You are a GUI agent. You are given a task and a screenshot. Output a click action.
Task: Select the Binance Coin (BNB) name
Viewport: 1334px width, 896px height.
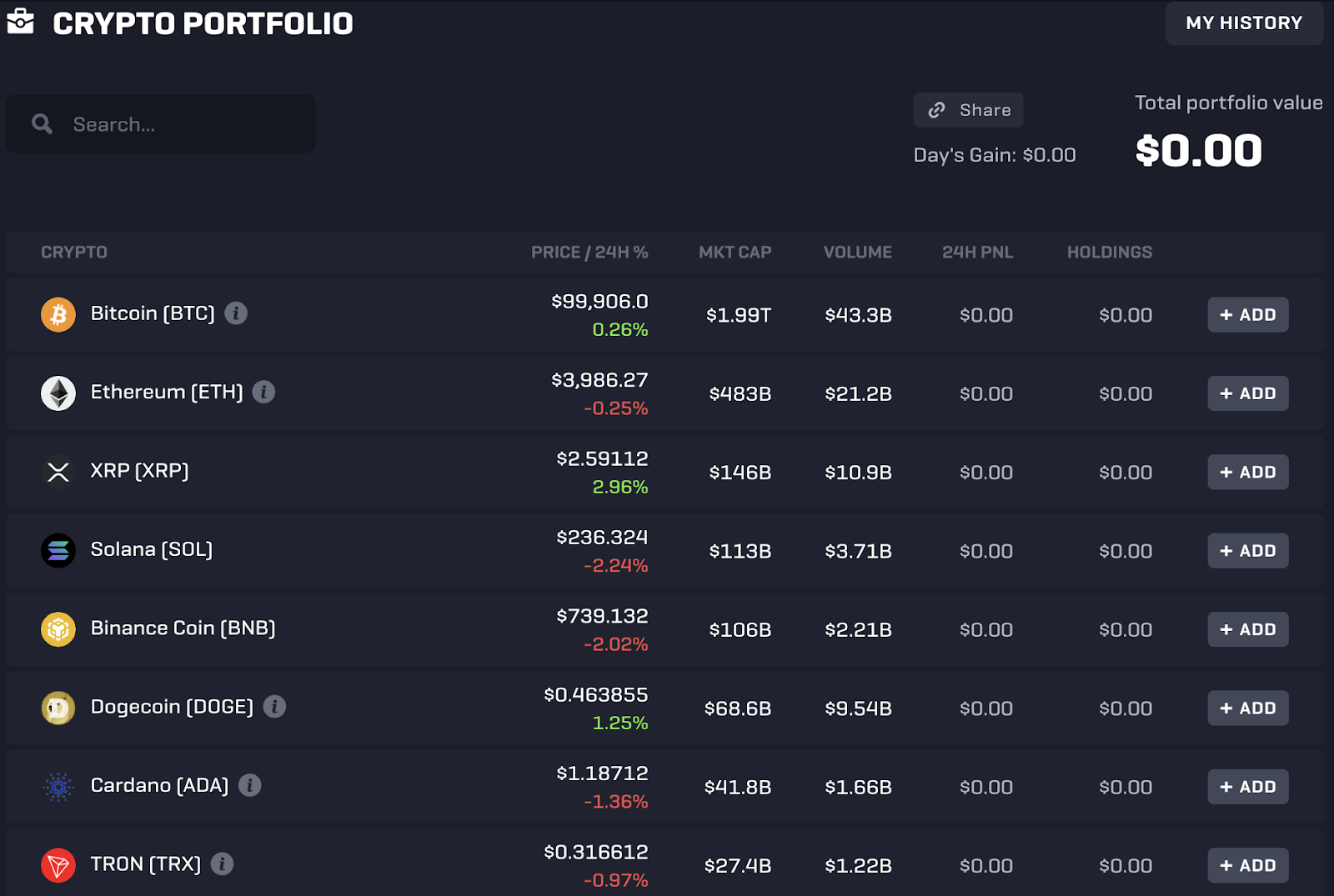[x=183, y=628]
